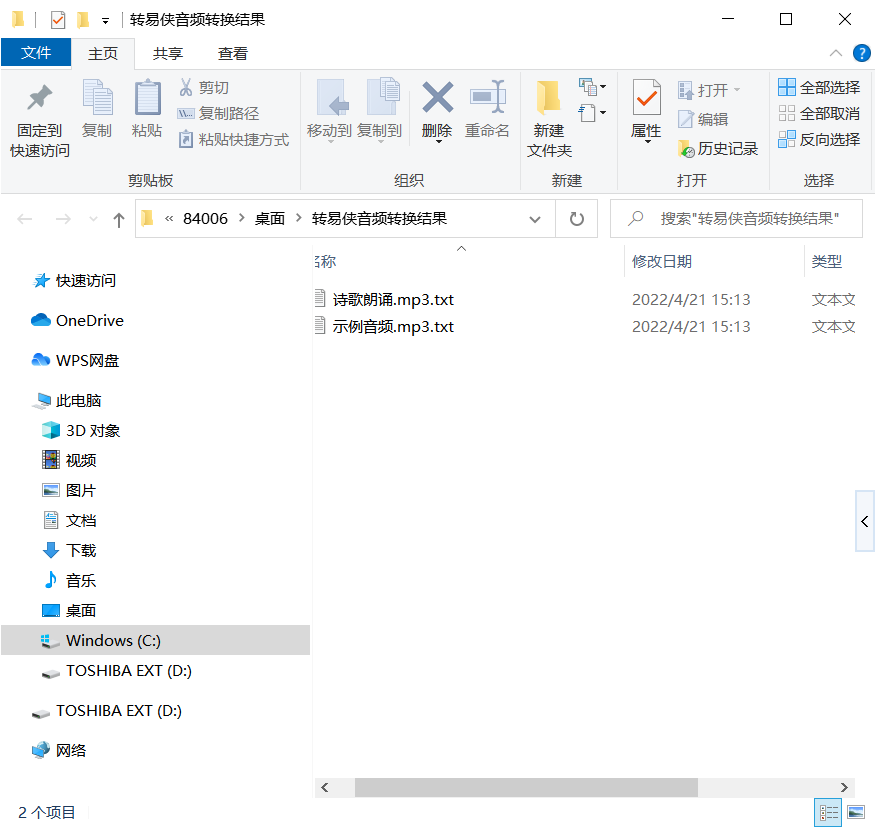This screenshot has height=828, width=876.
Task: Click 84006 in breadcrumb path
Action: pyautogui.click(x=205, y=218)
